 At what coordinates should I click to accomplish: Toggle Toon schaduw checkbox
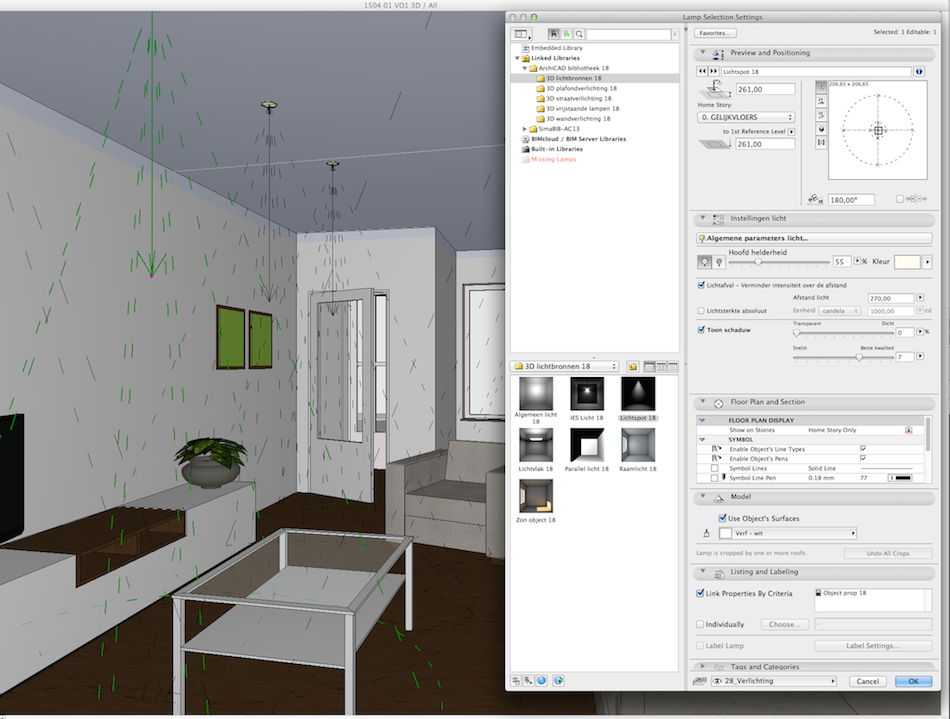(702, 330)
